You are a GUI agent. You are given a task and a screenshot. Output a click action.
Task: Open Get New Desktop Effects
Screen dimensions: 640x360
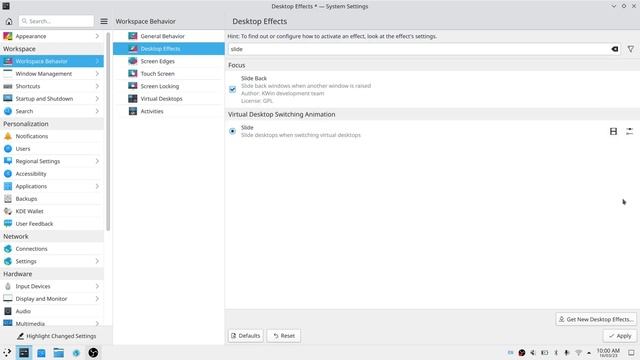pyautogui.click(x=596, y=319)
